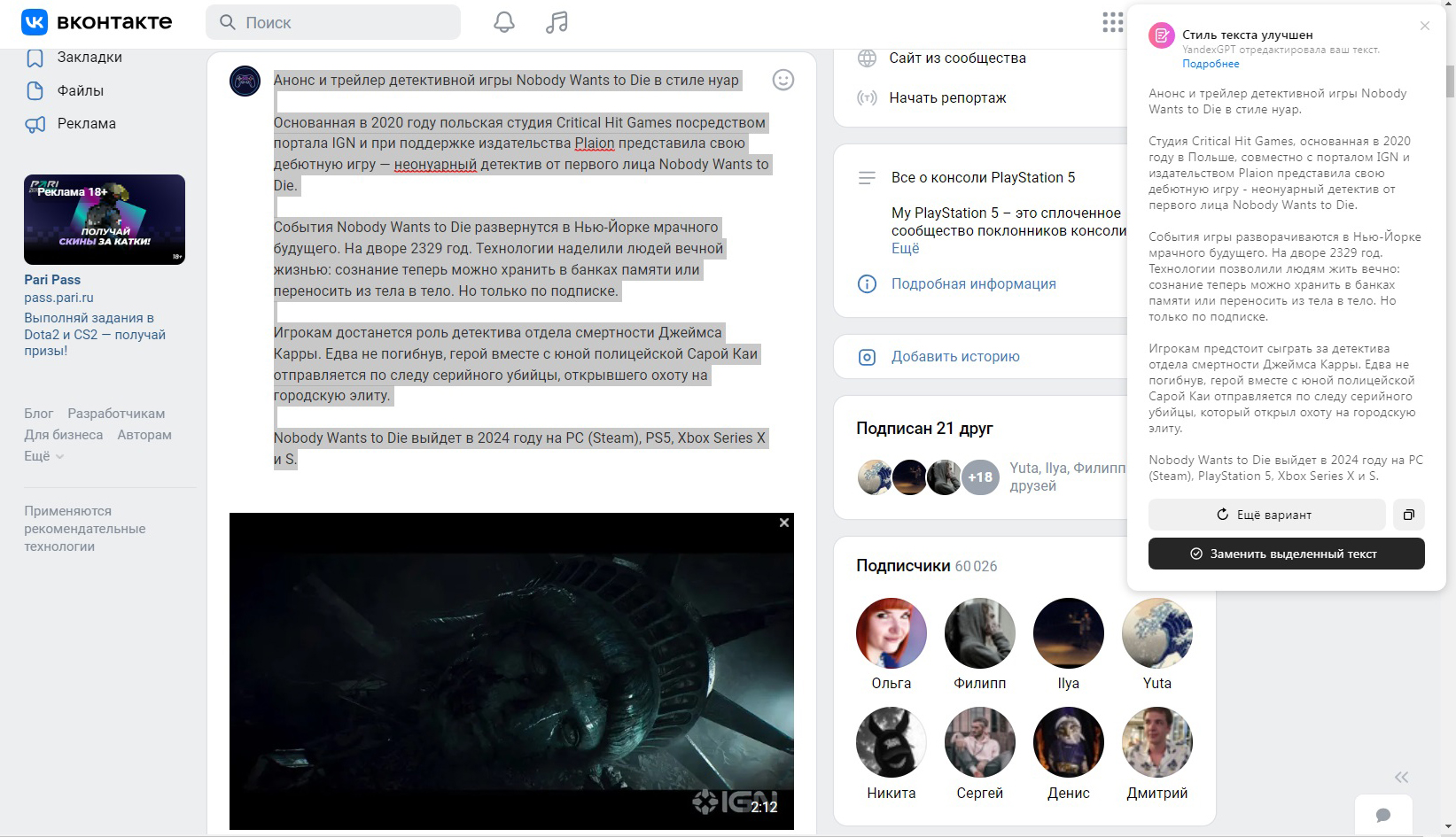Click the broadcast icon next to Начать репортаж
The width and height of the screenshot is (1456, 837).
point(868,97)
